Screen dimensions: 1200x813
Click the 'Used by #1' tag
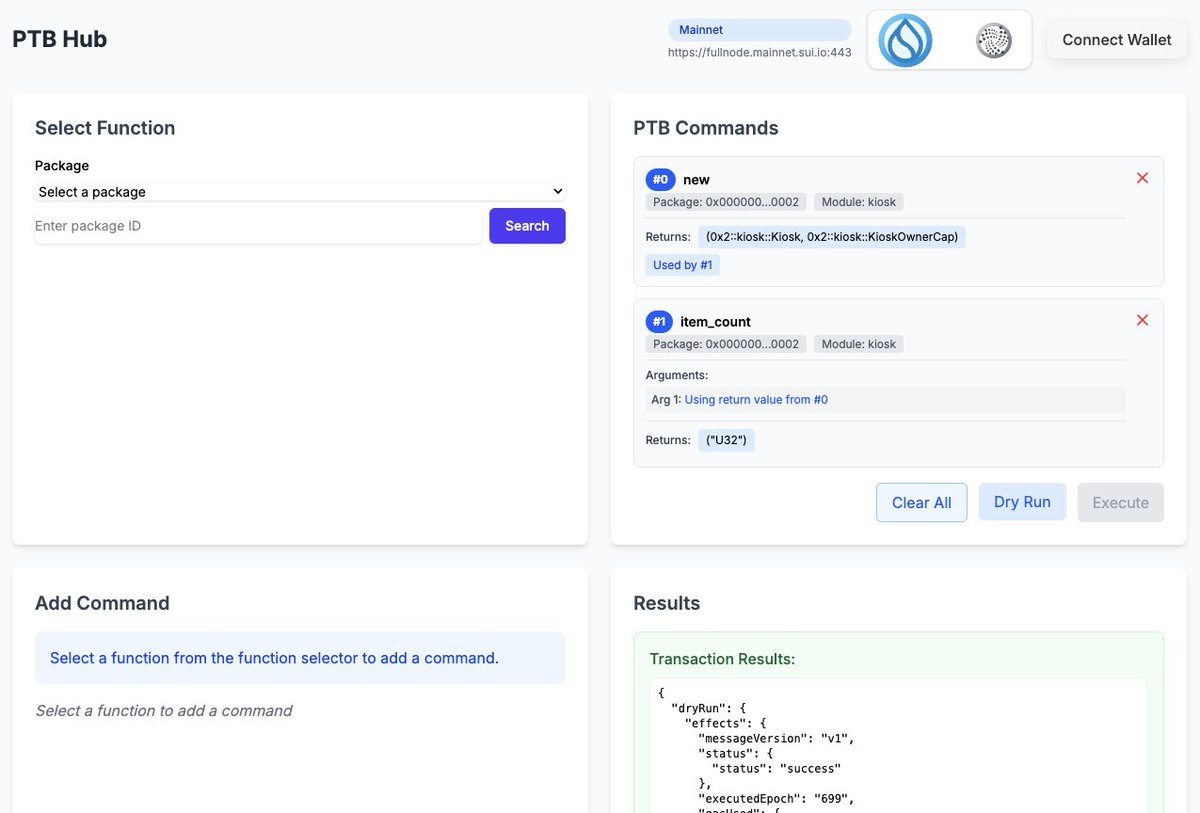pyautogui.click(x=682, y=265)
